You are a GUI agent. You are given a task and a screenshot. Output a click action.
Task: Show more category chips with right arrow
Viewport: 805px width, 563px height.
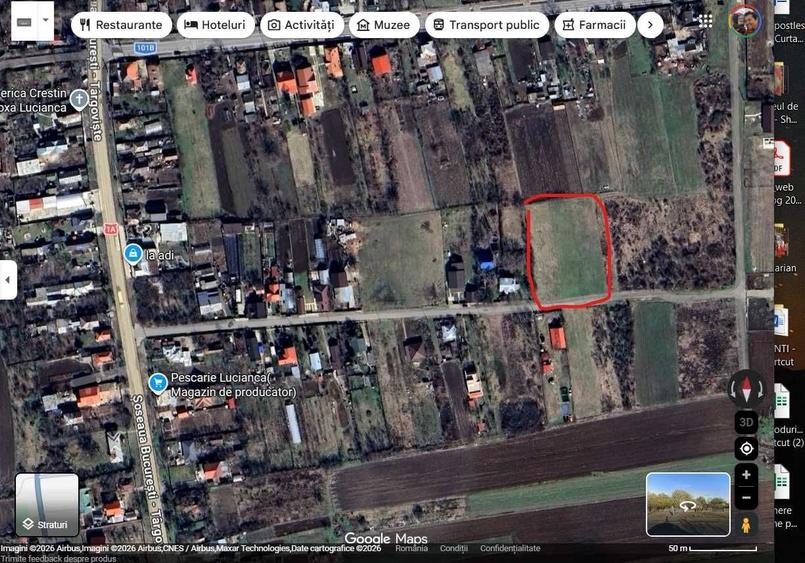(x=650, y=25)
